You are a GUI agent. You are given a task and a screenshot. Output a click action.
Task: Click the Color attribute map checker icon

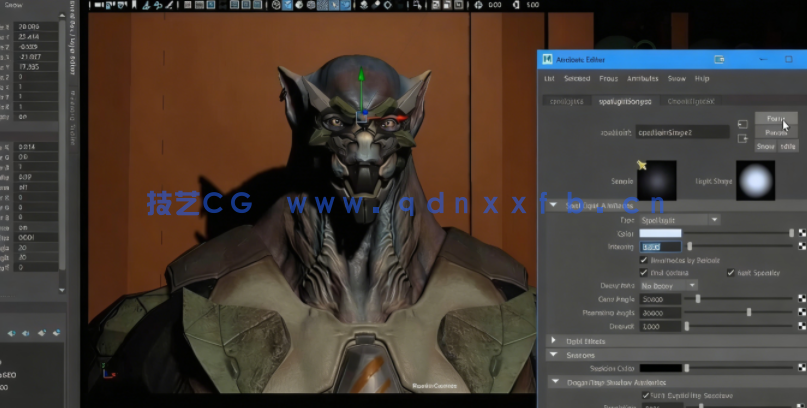(x=801, y=233)
